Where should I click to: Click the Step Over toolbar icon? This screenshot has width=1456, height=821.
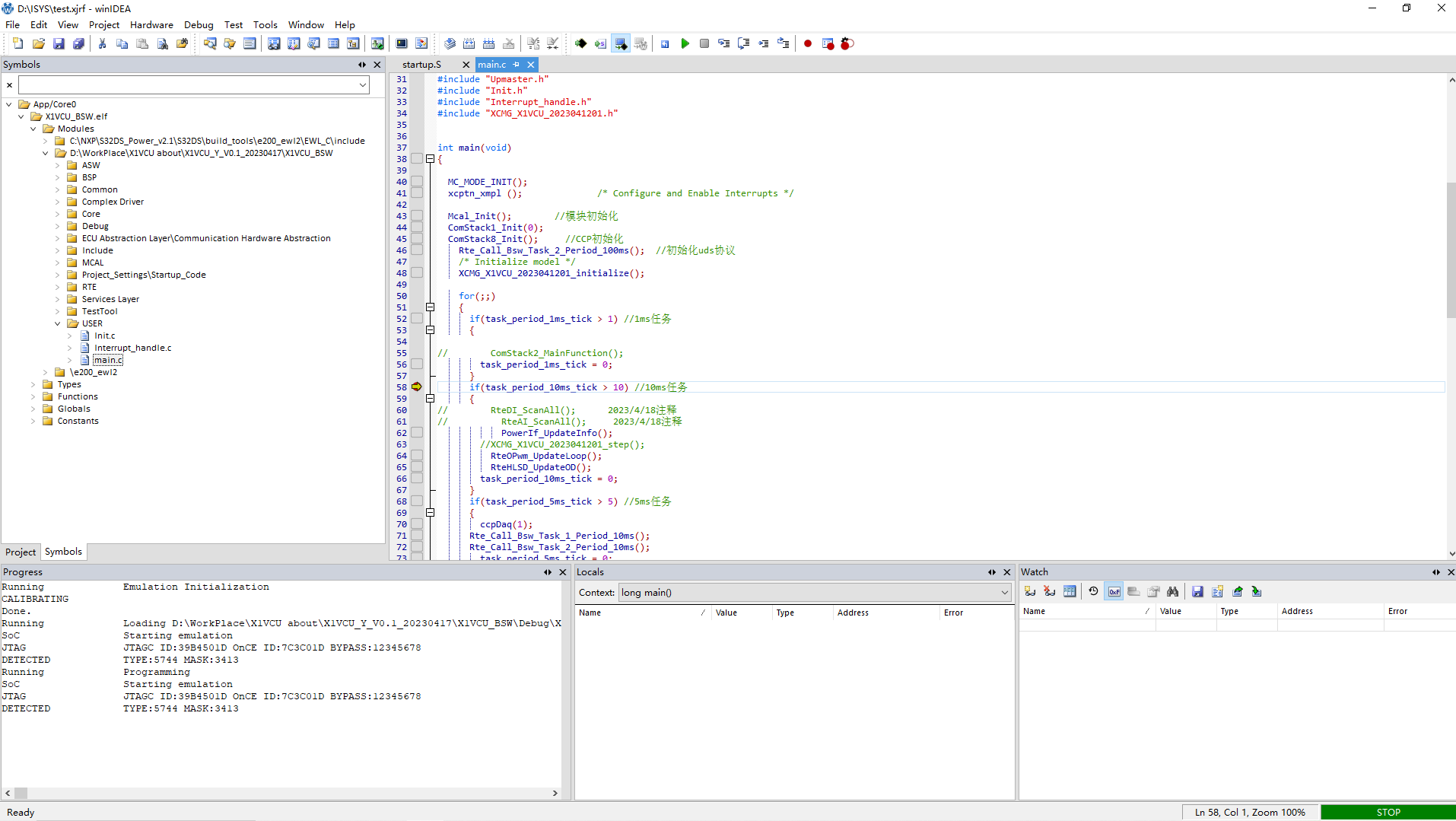(743, 43)
